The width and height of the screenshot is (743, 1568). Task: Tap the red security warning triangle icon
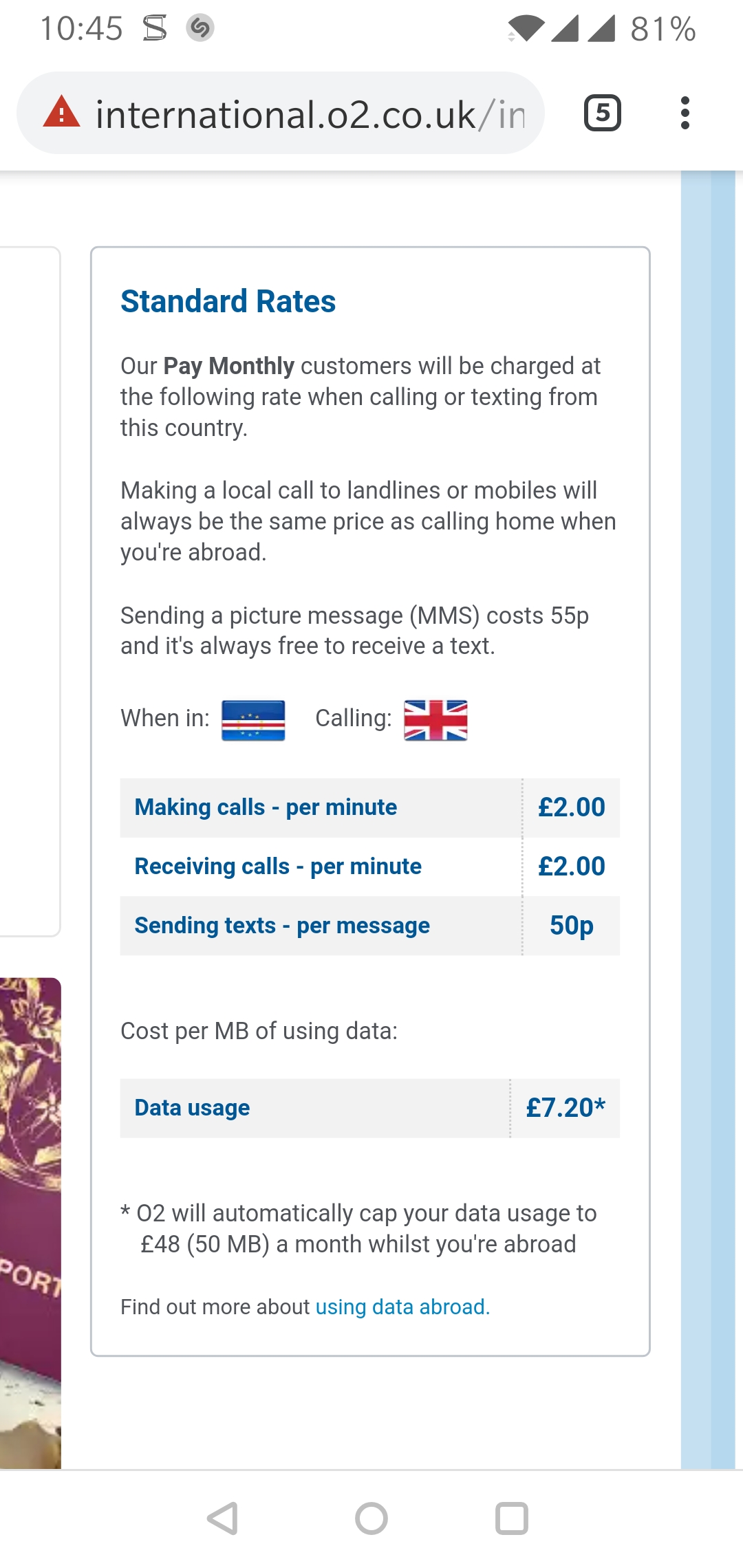[62, 113]
